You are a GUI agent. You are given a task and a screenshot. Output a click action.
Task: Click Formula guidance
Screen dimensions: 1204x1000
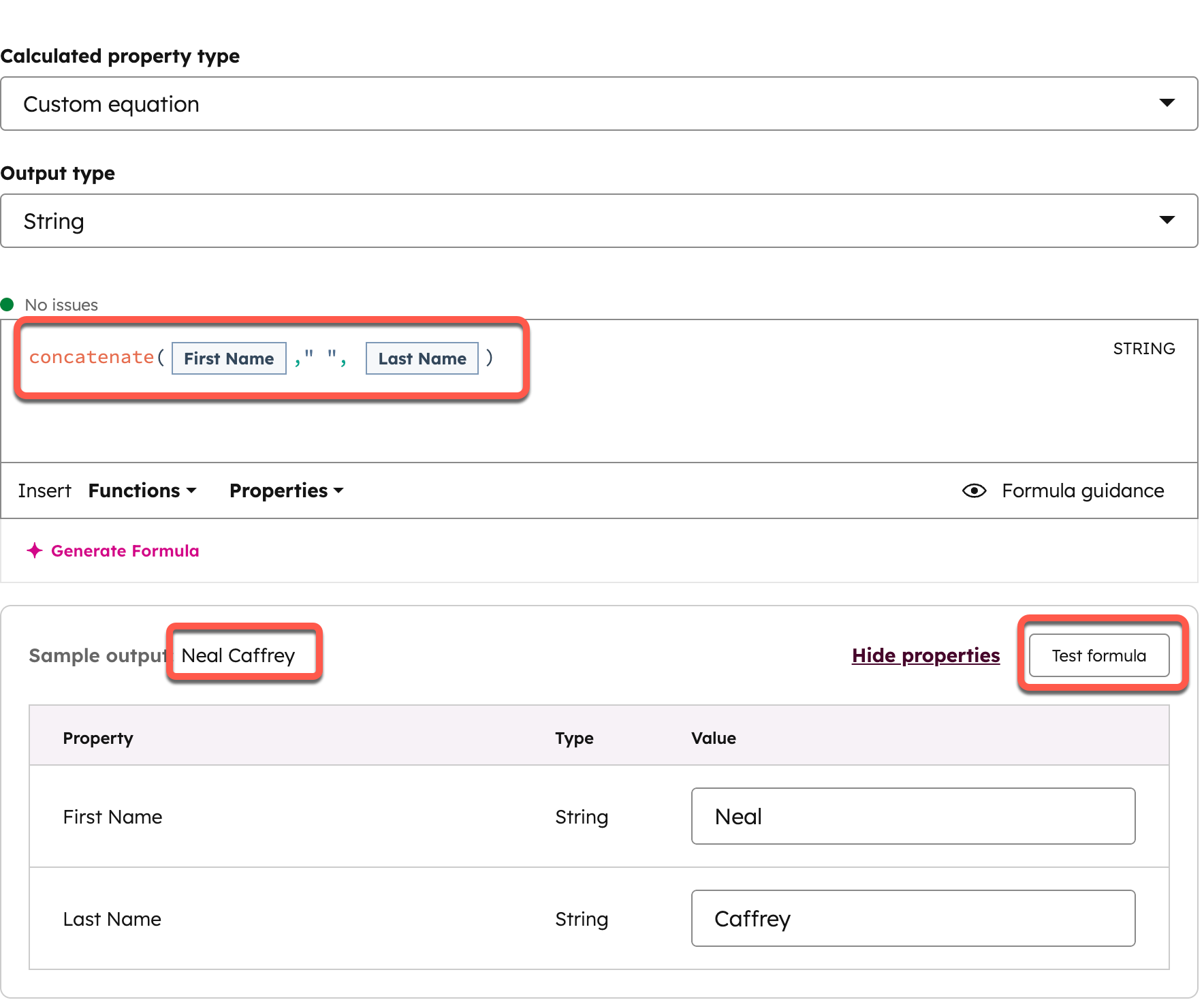point(1083,490)
